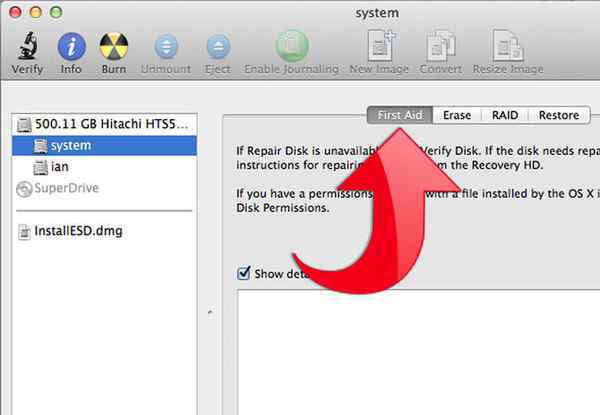
Task: Click the Resize Image toolbar icon
Action: tap(508, 46)
